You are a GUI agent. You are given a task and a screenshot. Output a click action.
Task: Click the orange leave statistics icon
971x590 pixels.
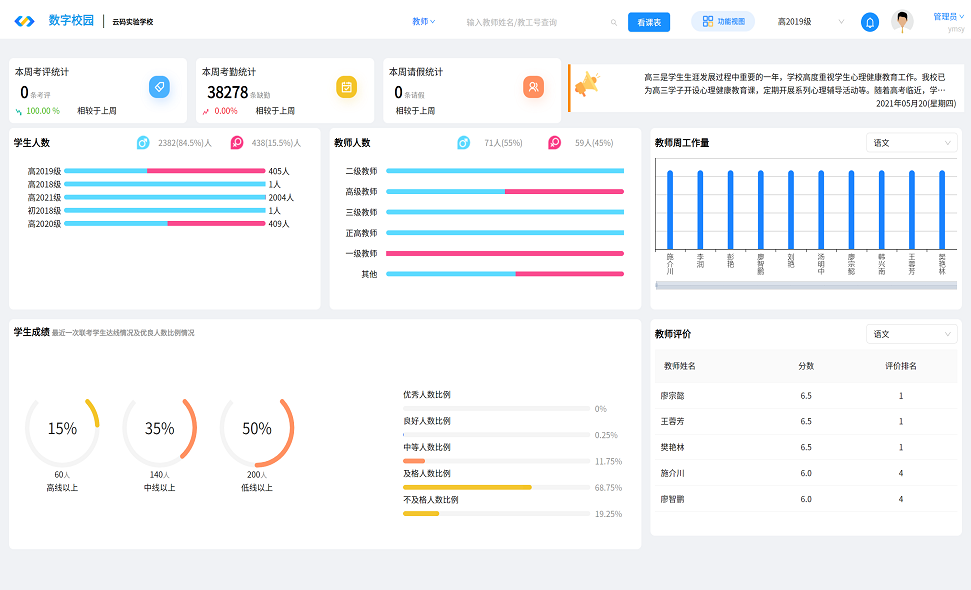tap(533, 88)
